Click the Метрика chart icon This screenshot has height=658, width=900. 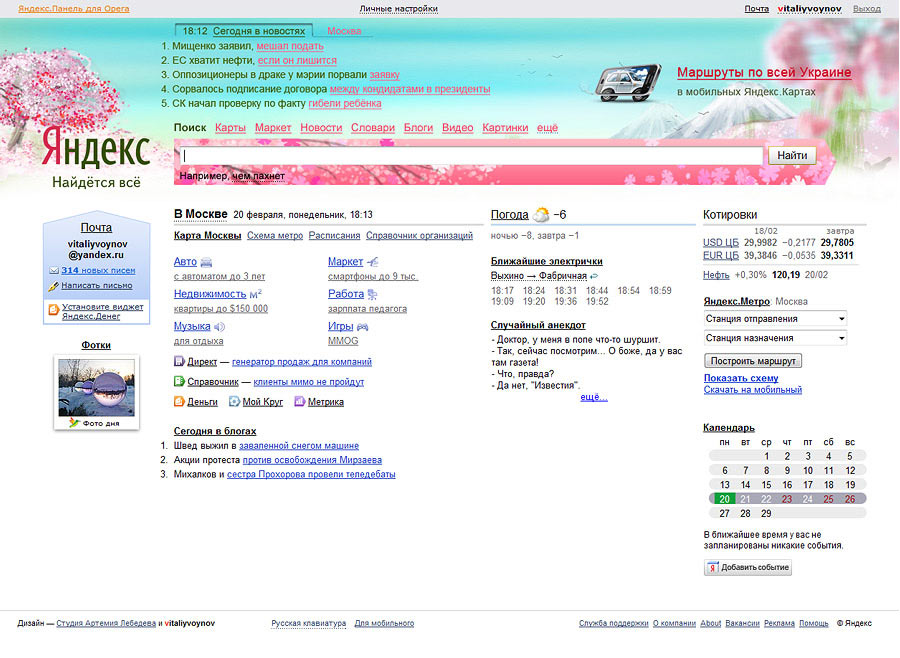(x=297, y=402)
